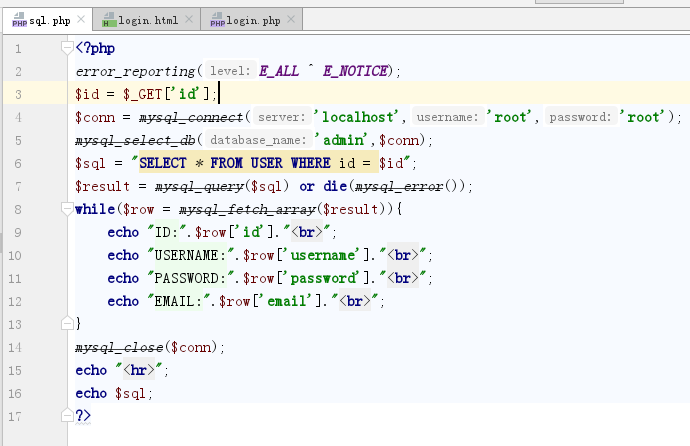The image size is (690, 446).
Task: Click the HTML file icon on login.html tab
Action: point(108,20)
